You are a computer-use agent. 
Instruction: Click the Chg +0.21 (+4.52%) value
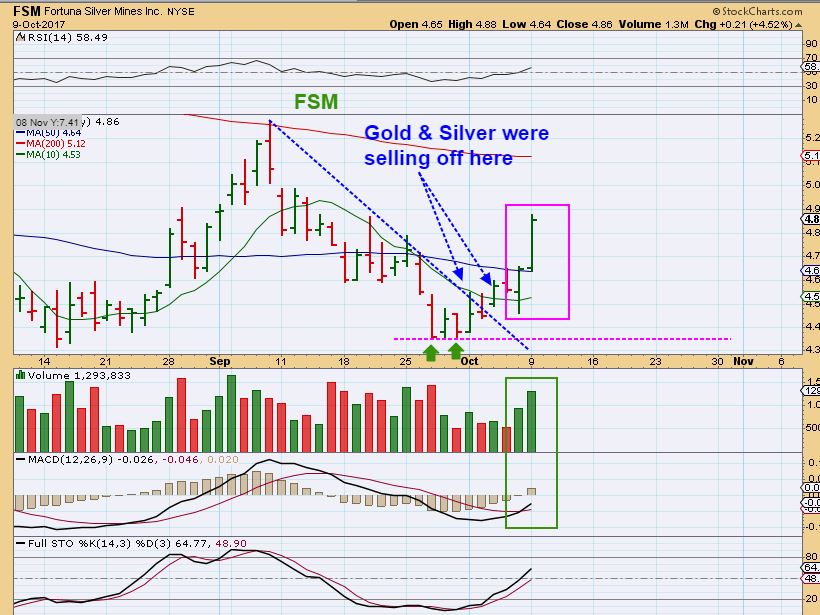click(744, 24)
